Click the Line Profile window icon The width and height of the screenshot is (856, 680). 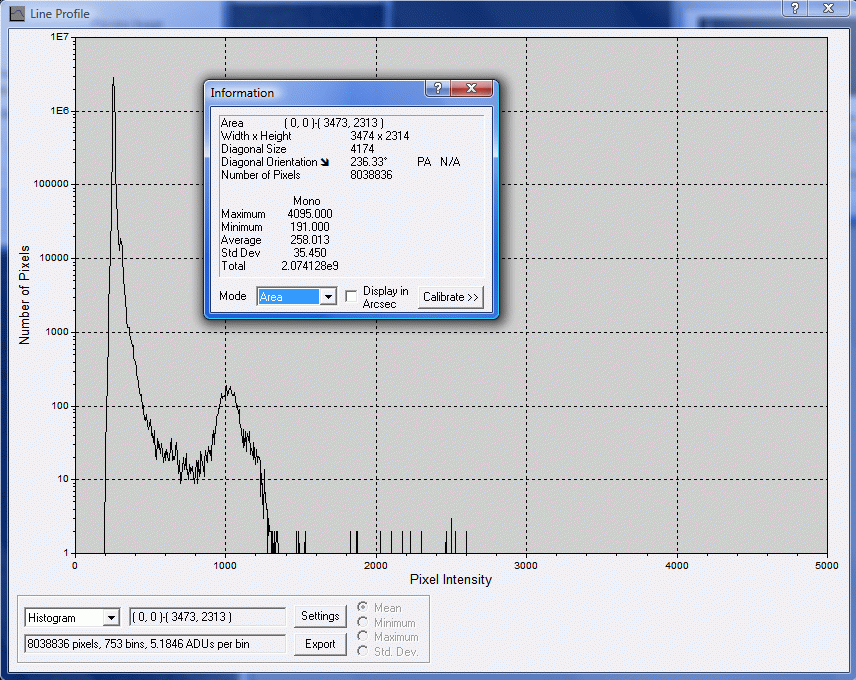(x=16, y=14)
